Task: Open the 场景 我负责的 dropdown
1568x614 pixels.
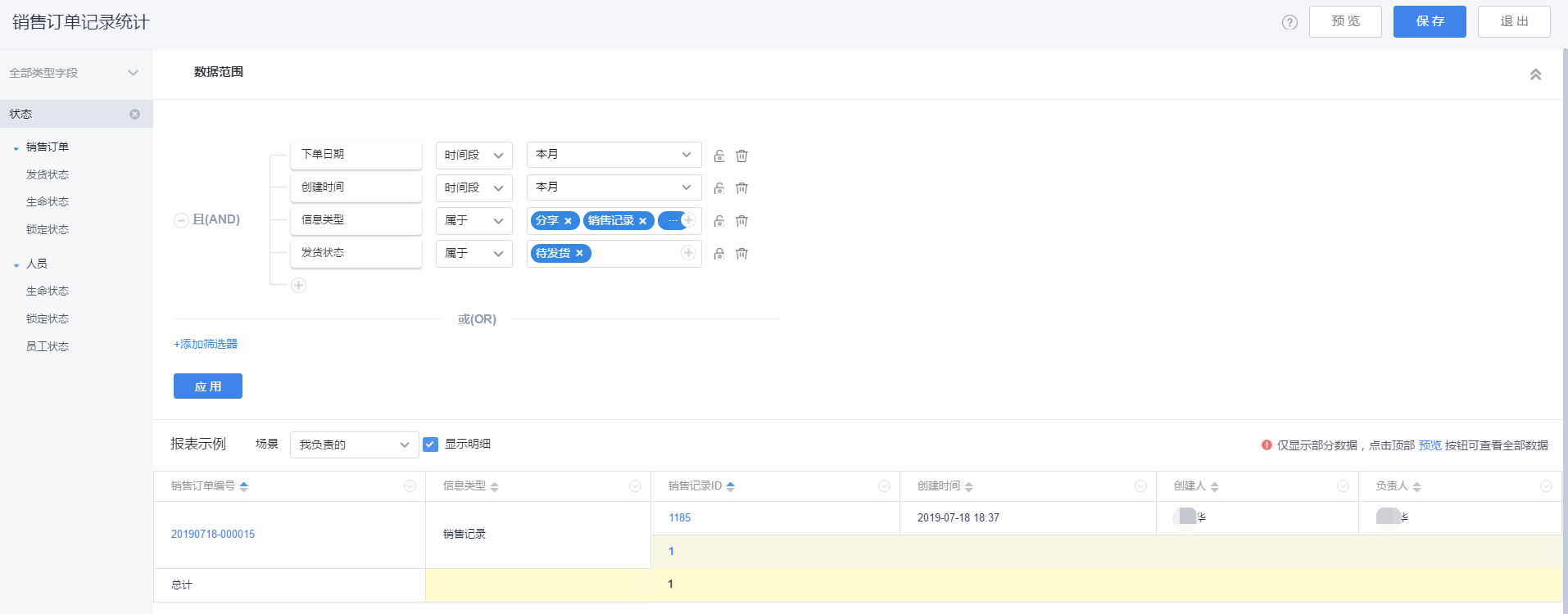Action: 354,445
